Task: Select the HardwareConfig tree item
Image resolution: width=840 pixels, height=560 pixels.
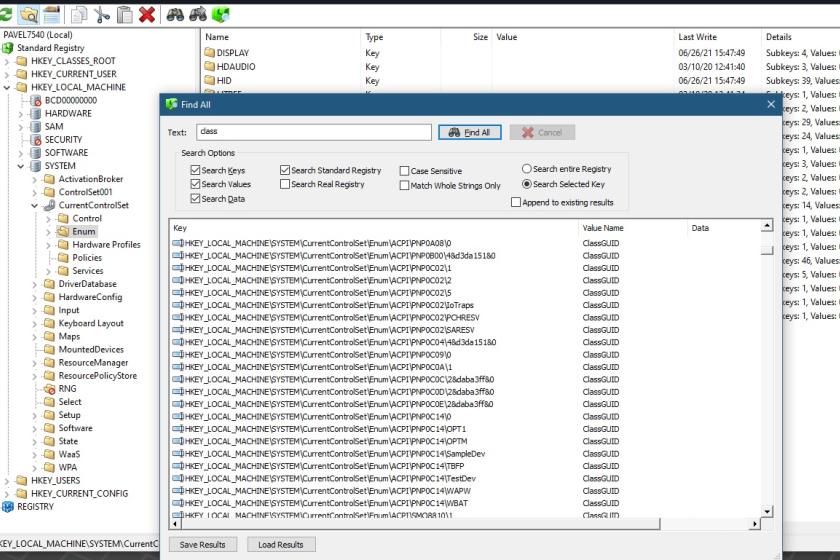Action: [x=90, y=297]
